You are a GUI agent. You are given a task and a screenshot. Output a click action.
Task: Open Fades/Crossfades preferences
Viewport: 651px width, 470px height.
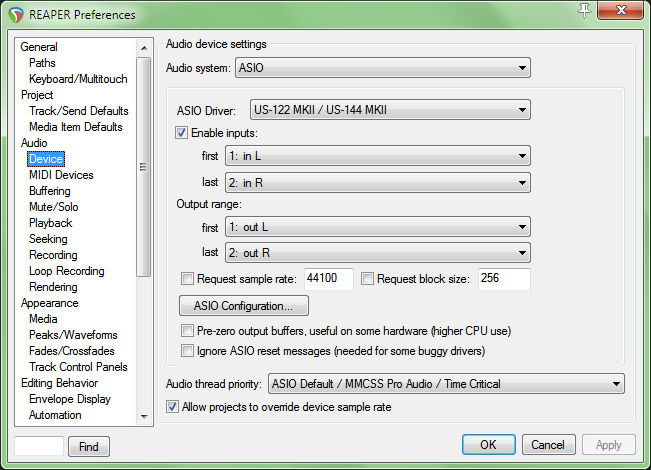click(71, 351)
